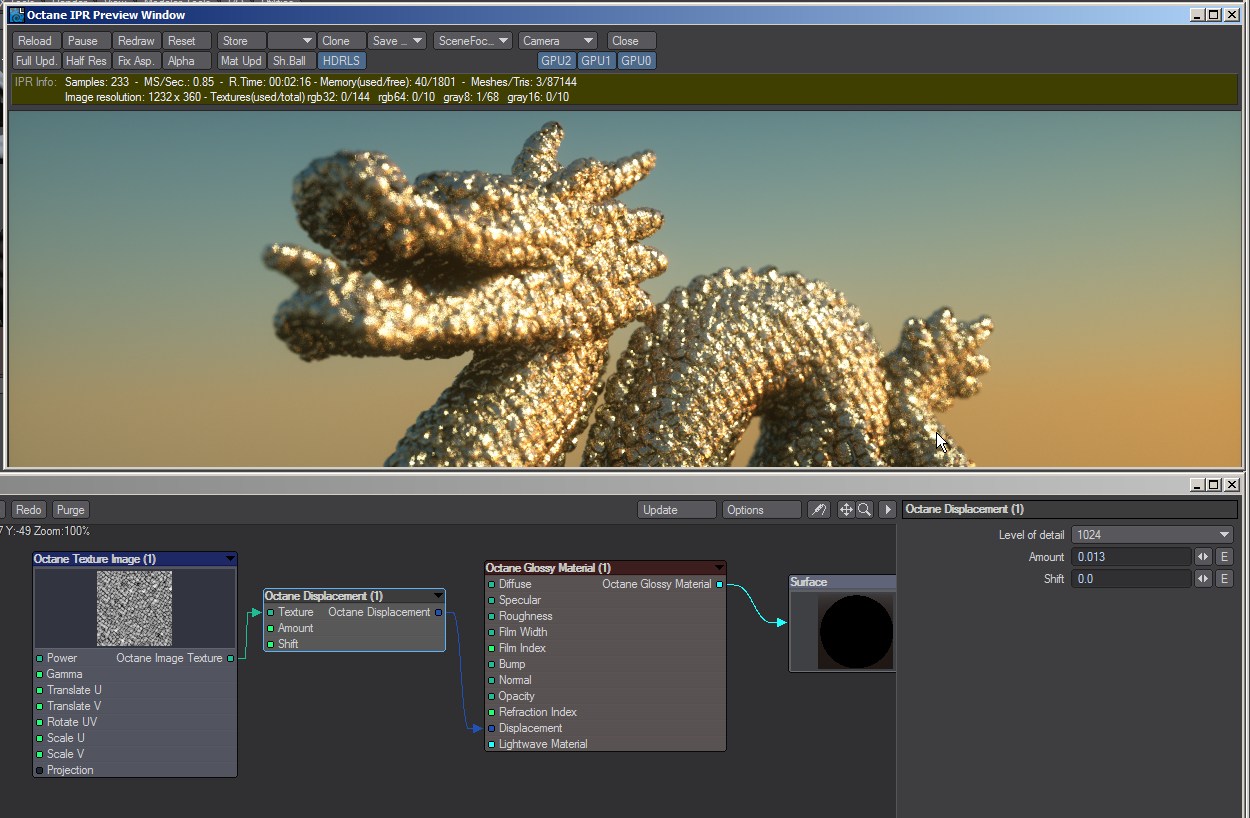
Task: Click the pan/move view icon in node editor
Action: pos(846,510)
